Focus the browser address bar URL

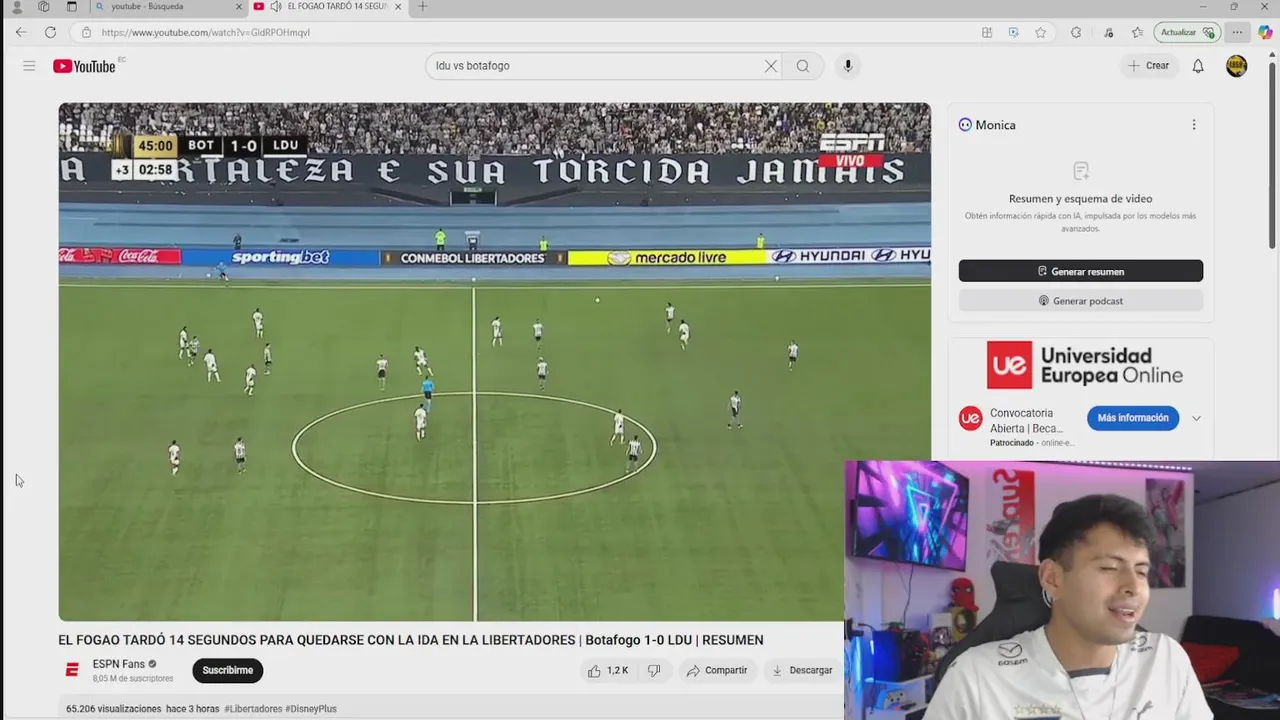[205, 32]
